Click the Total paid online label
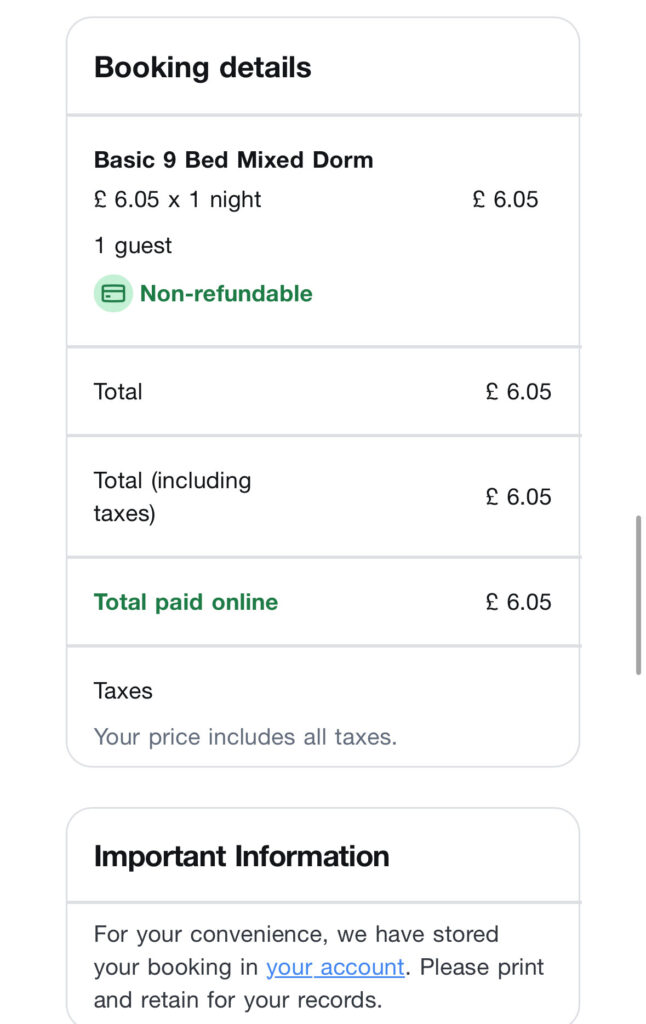 (185, 602)
